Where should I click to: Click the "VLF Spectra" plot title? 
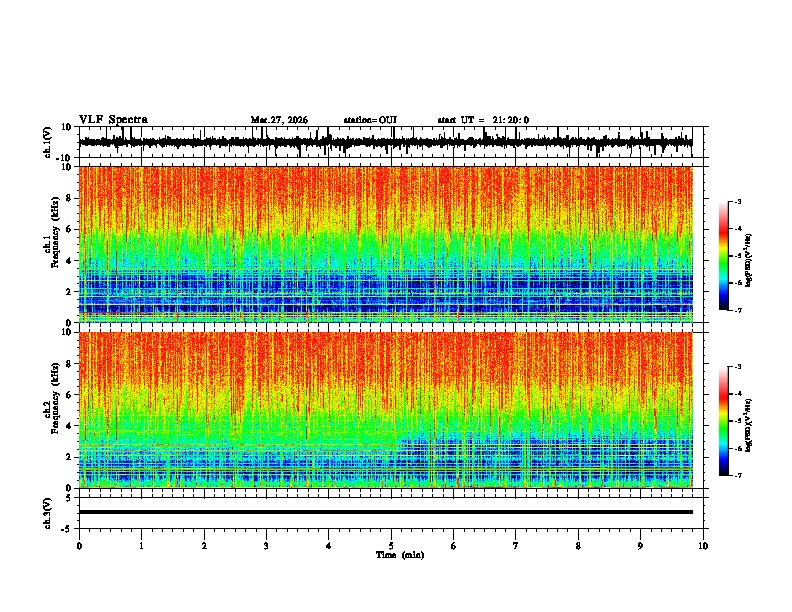113,120
